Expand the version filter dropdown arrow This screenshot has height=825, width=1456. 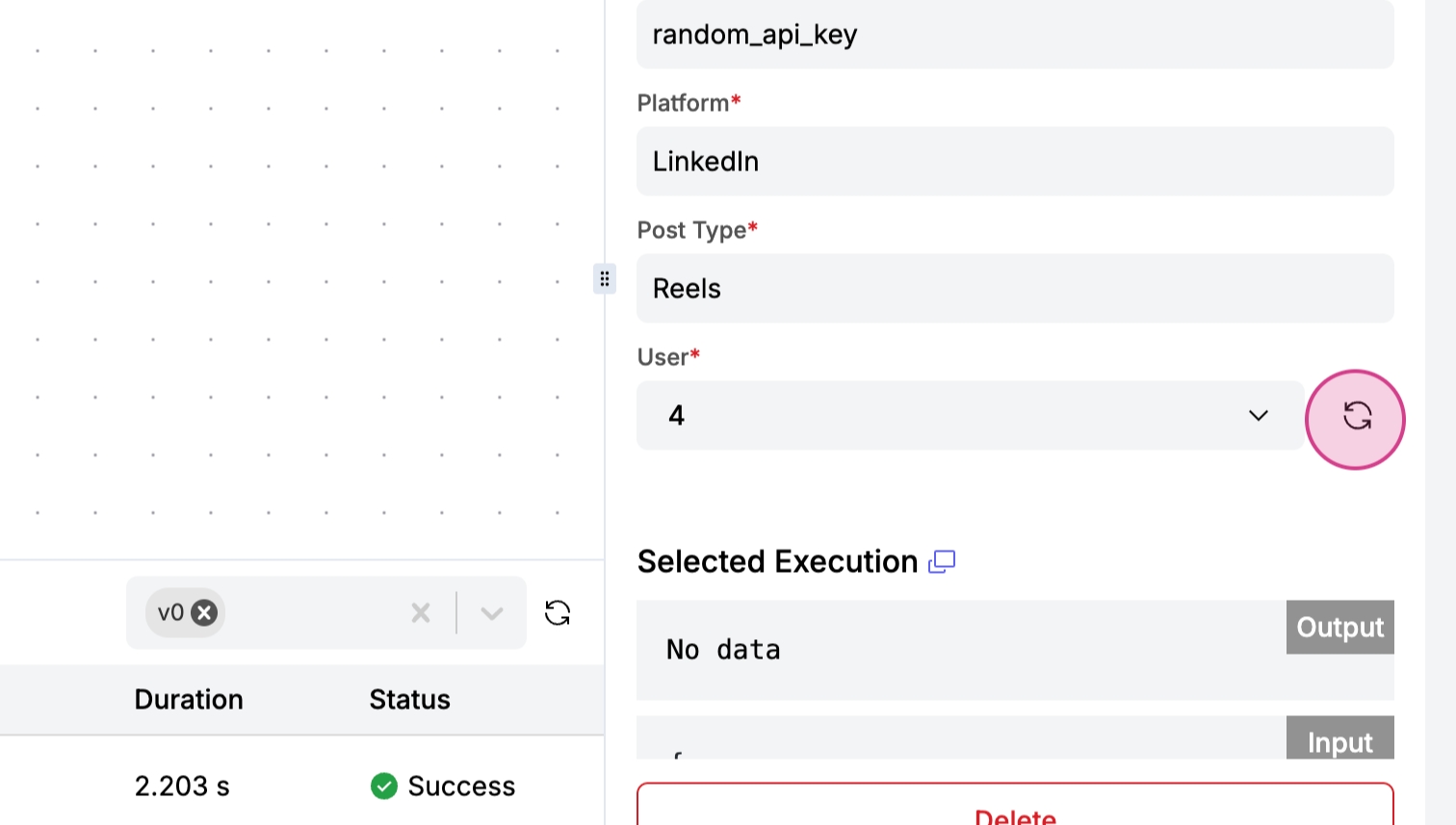[492, 613]
